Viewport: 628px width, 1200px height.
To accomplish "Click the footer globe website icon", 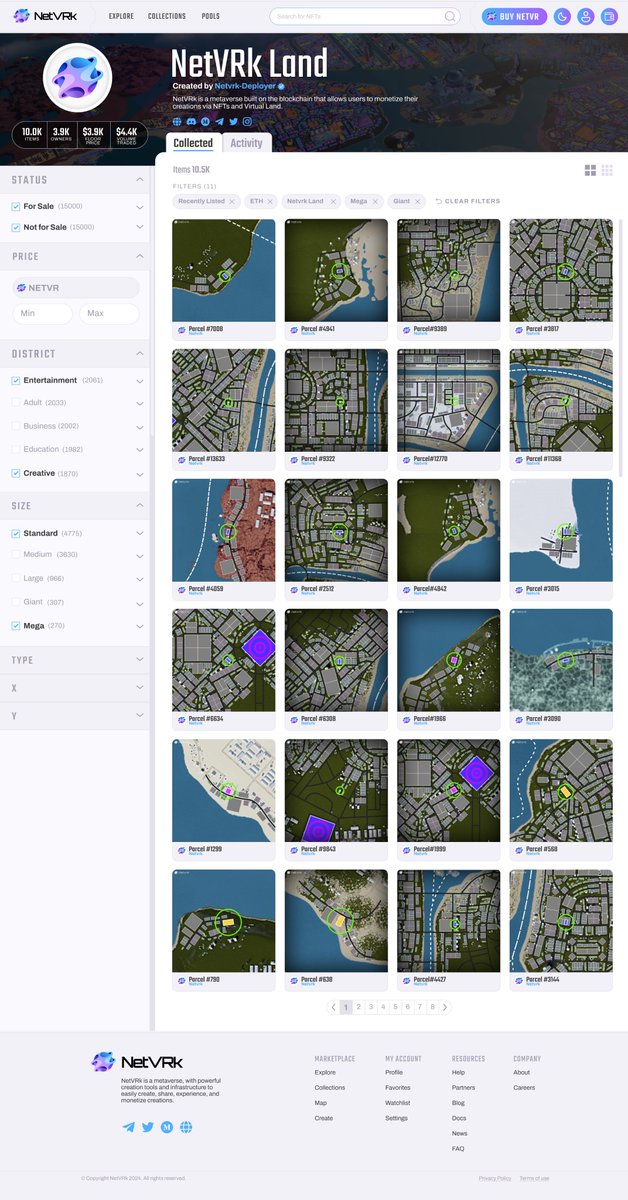I will tap(186, 1127).
